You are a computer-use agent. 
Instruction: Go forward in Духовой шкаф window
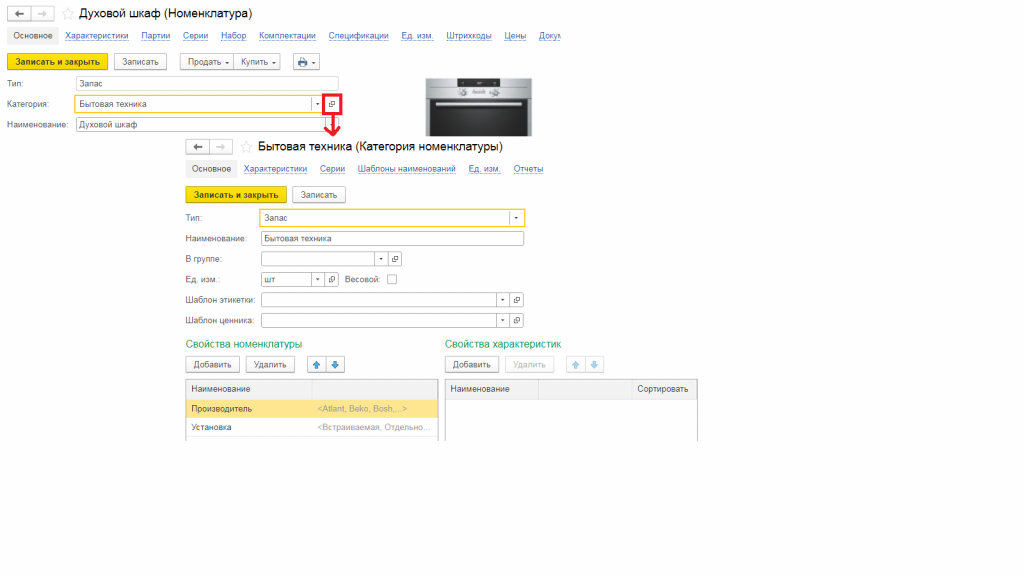[42, 14]
